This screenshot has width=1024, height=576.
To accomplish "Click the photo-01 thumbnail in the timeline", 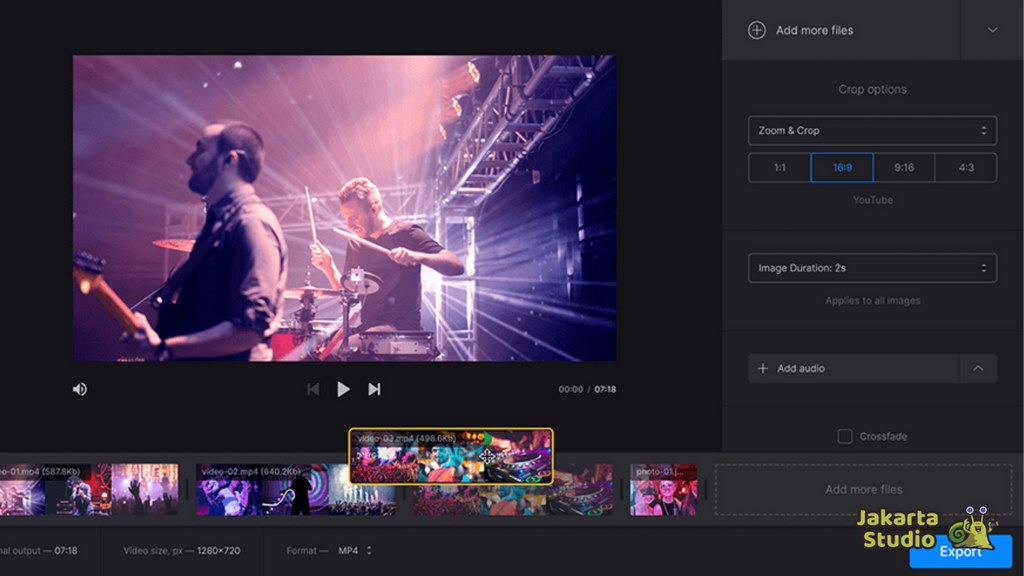I will (x=663, y=490).
